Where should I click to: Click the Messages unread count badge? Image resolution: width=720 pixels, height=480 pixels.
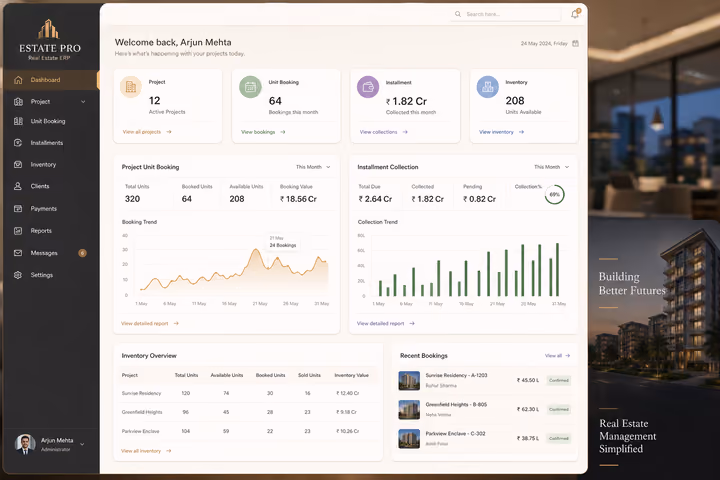coord(82,253)
